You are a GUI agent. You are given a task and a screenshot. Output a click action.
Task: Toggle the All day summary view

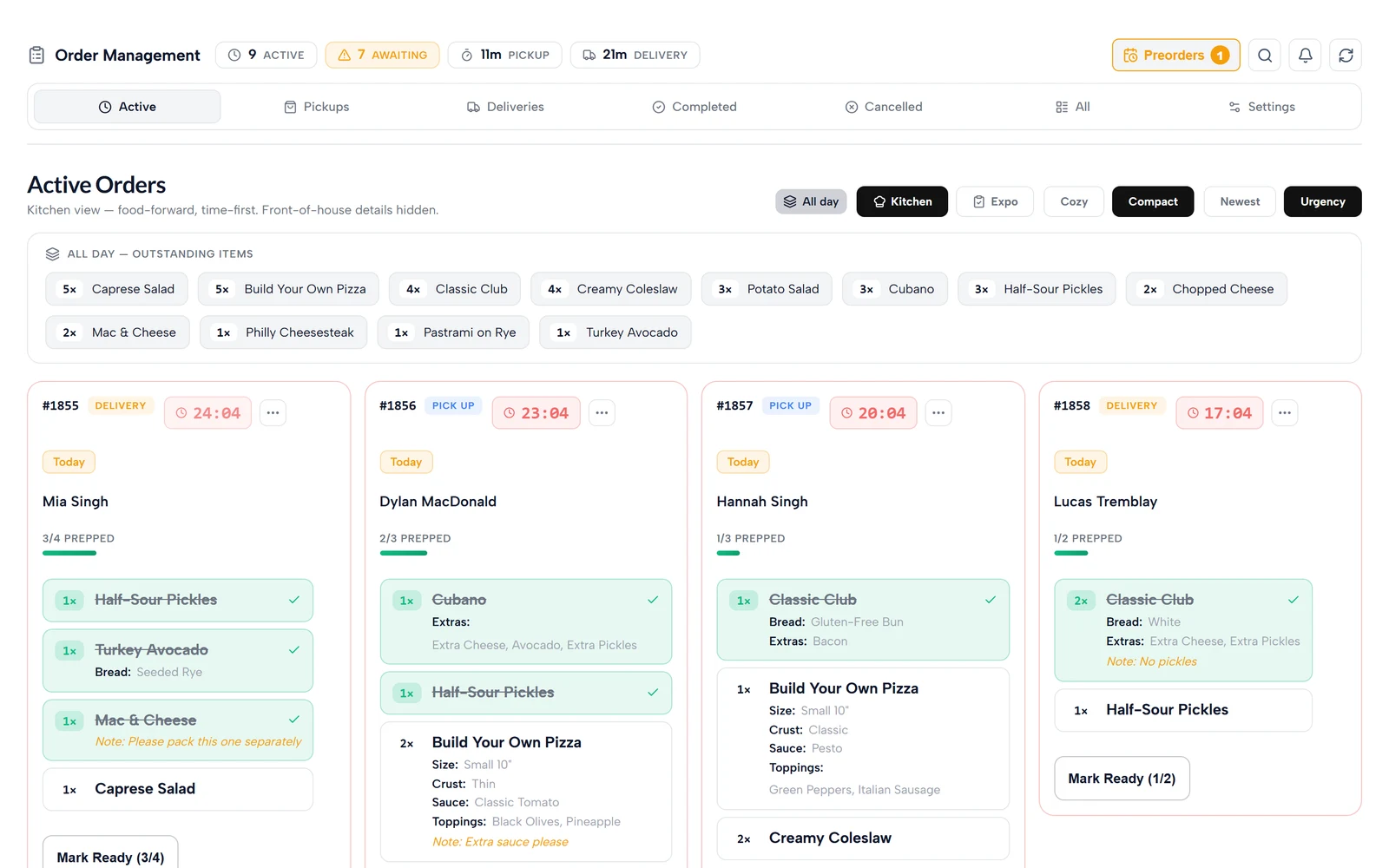(x=811, y=201)
